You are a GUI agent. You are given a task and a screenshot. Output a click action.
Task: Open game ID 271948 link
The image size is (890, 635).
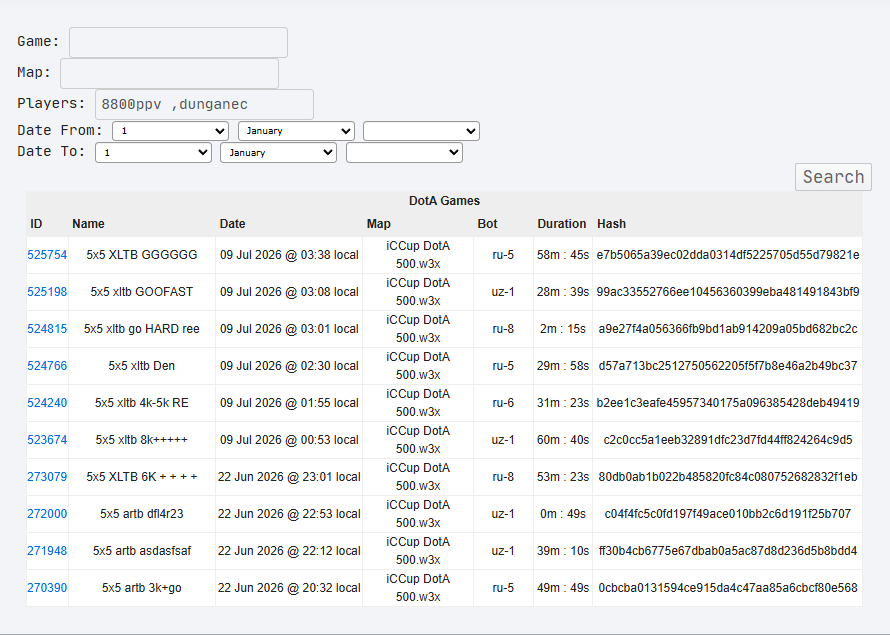click(x=47, y=550)
